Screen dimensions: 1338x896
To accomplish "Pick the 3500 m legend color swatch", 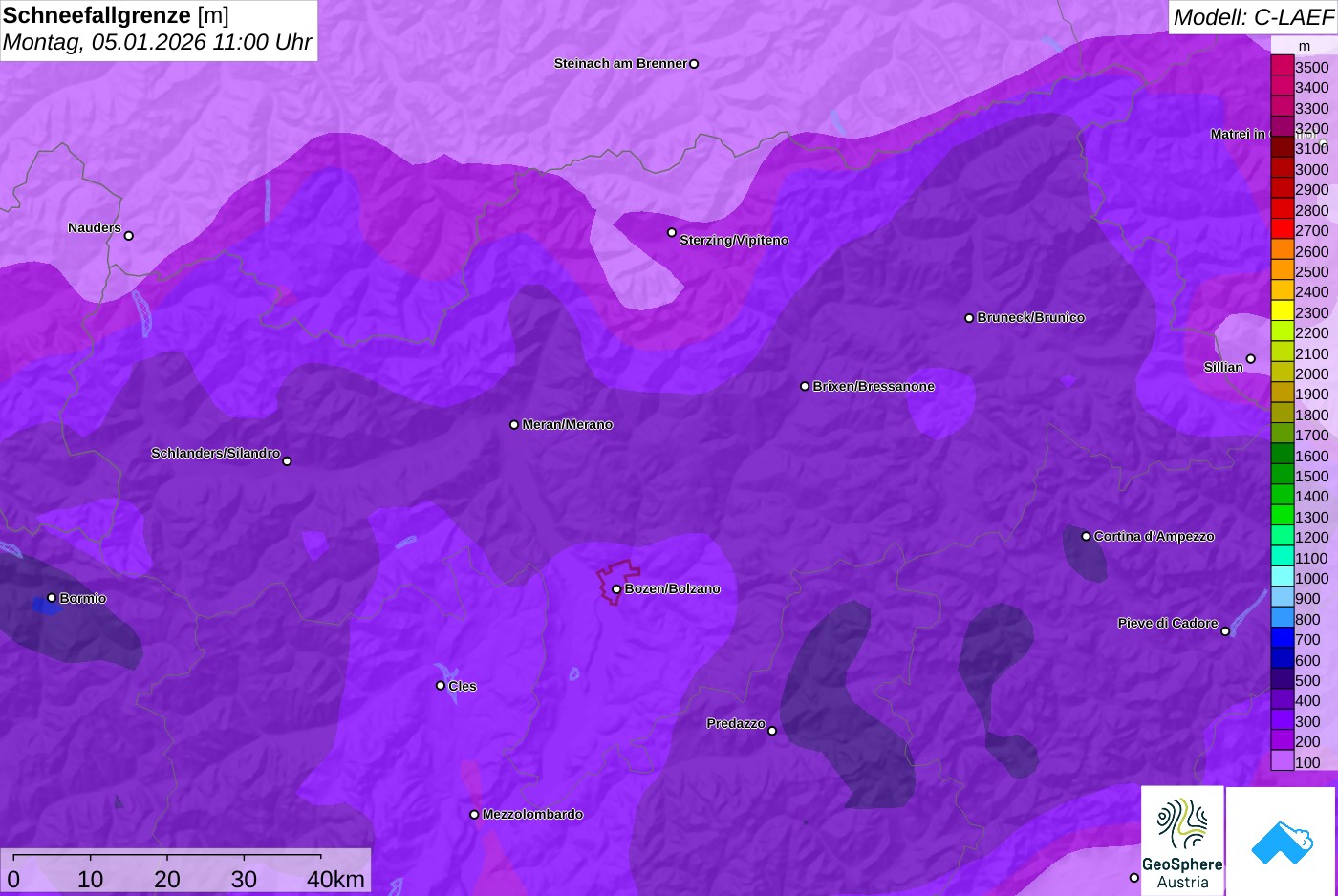I will 1282,66.
